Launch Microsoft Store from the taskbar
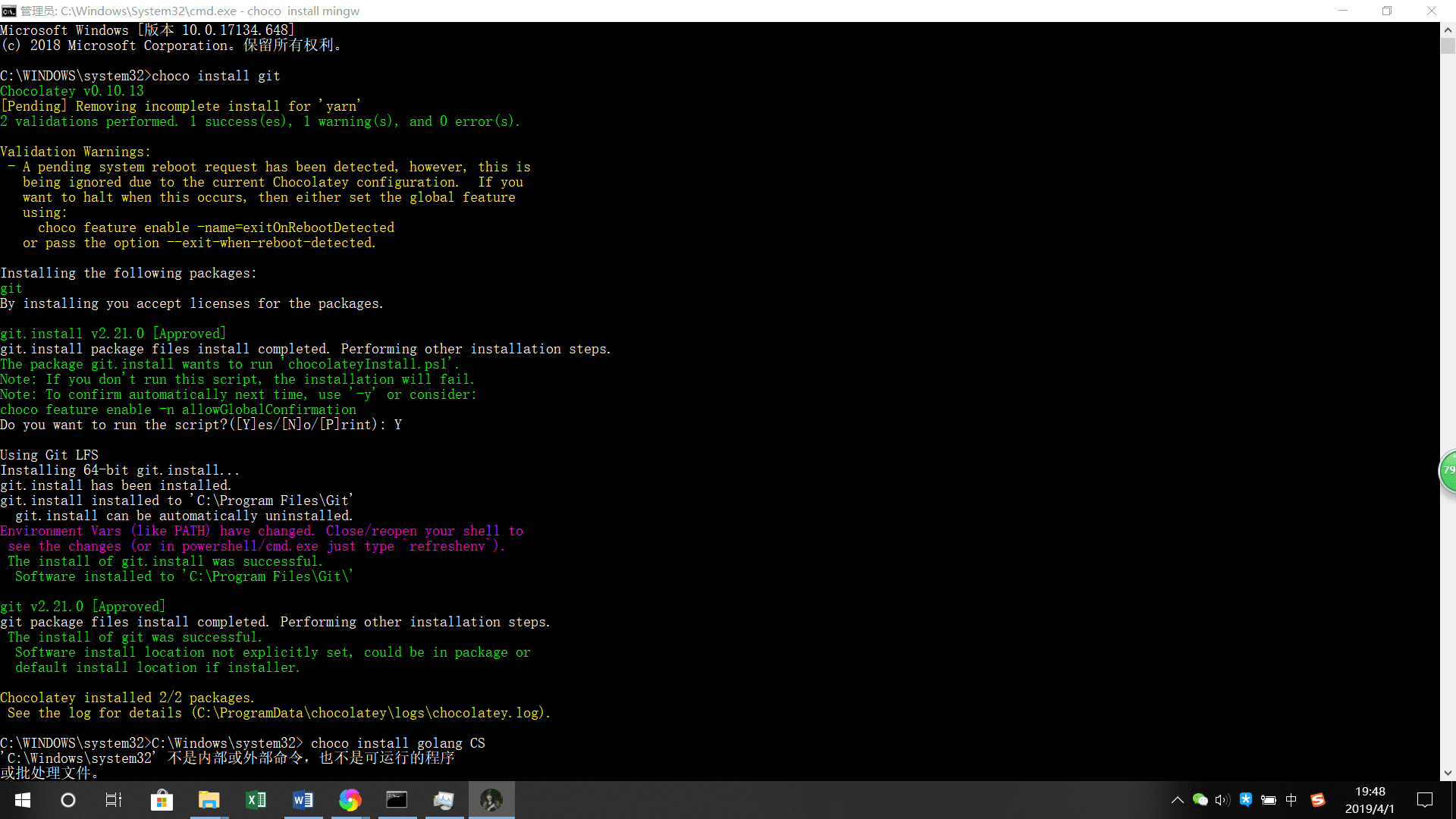 point(162,800)
